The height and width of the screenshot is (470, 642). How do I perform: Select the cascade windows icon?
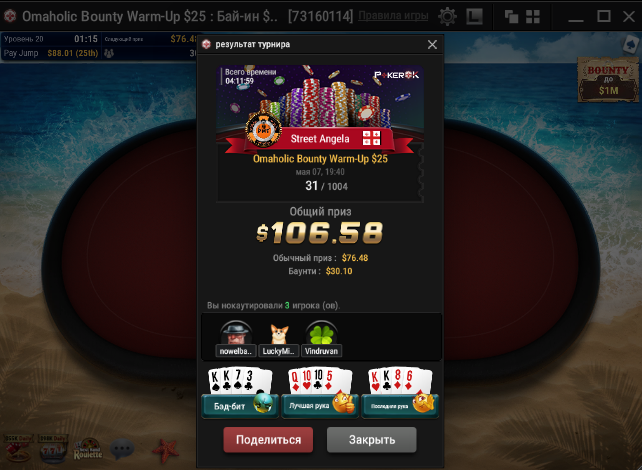(511, 17)
